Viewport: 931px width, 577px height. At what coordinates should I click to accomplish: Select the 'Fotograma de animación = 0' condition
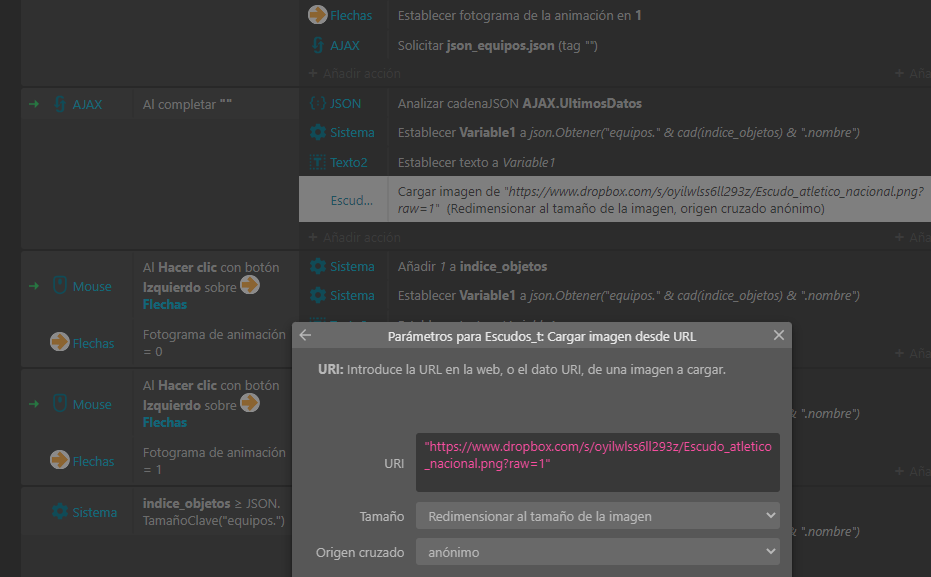coord(214,343)
